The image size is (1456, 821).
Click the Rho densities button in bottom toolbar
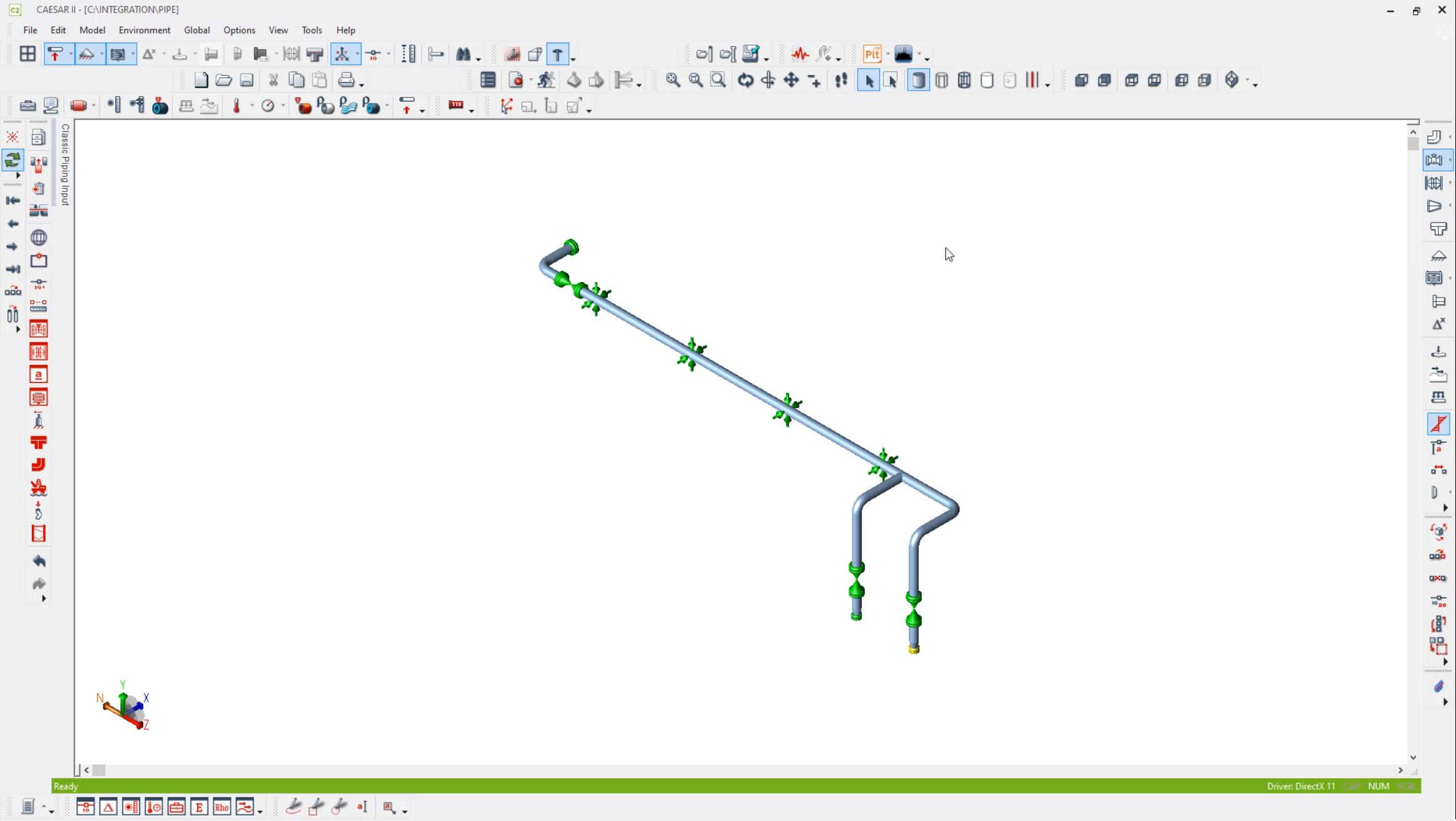coord(221,807)
